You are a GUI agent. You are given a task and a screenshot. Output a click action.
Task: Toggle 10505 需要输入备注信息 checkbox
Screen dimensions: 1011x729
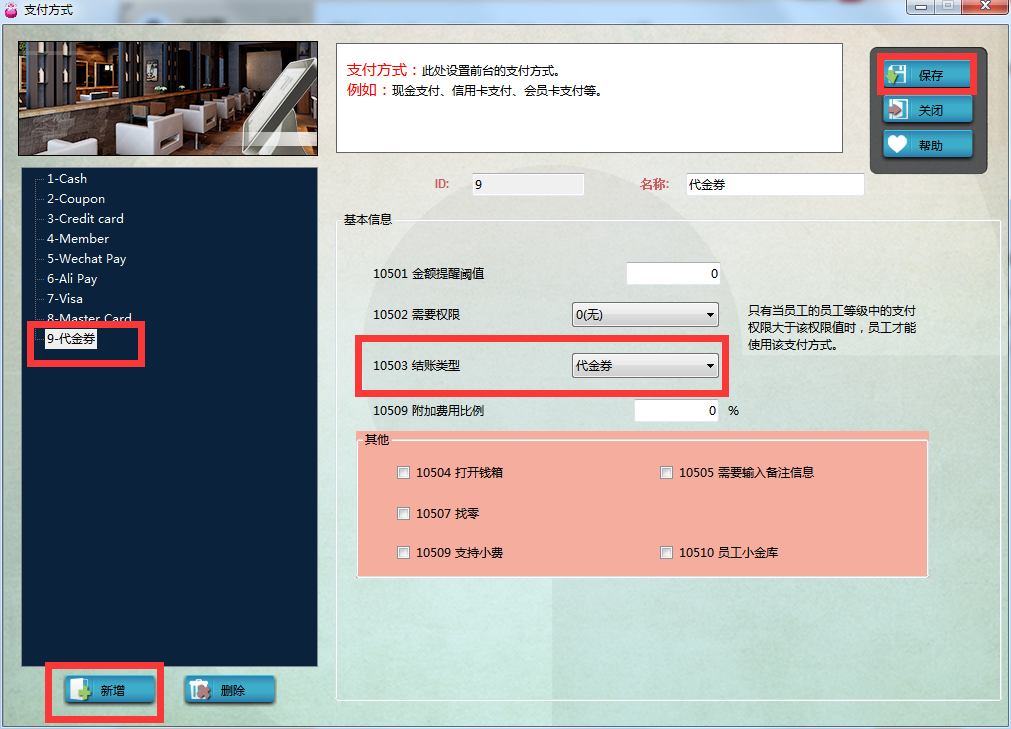(x=666, y=472)
